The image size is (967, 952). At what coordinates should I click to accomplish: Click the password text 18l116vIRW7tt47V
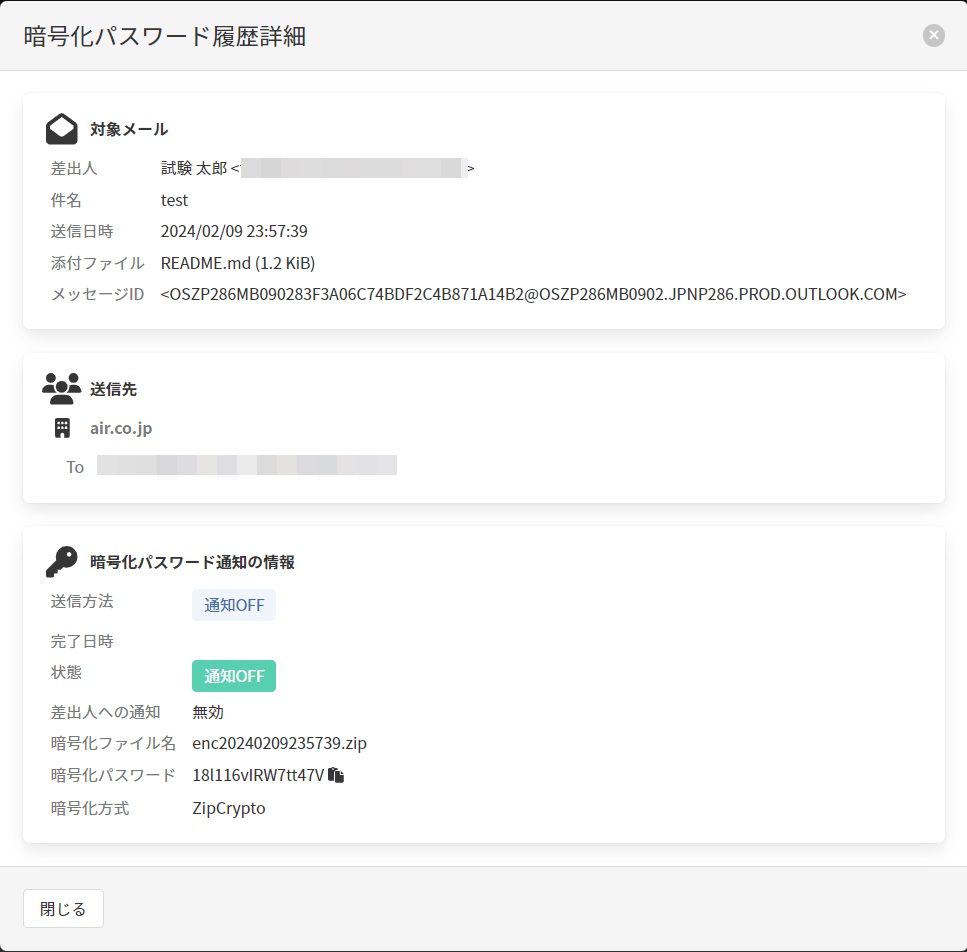pos(258,775)
